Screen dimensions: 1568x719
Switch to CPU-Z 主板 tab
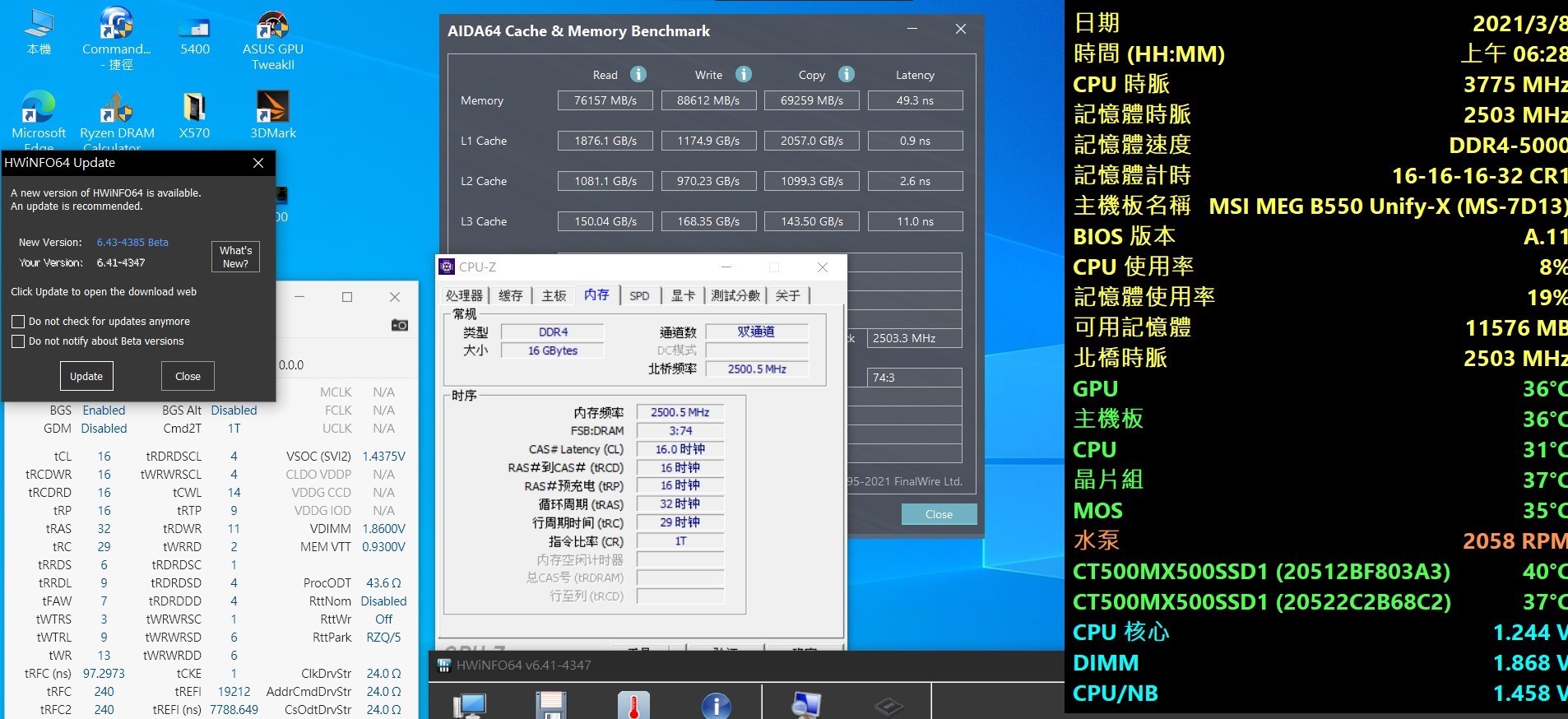pyautogui.click(x=554, y=295)
